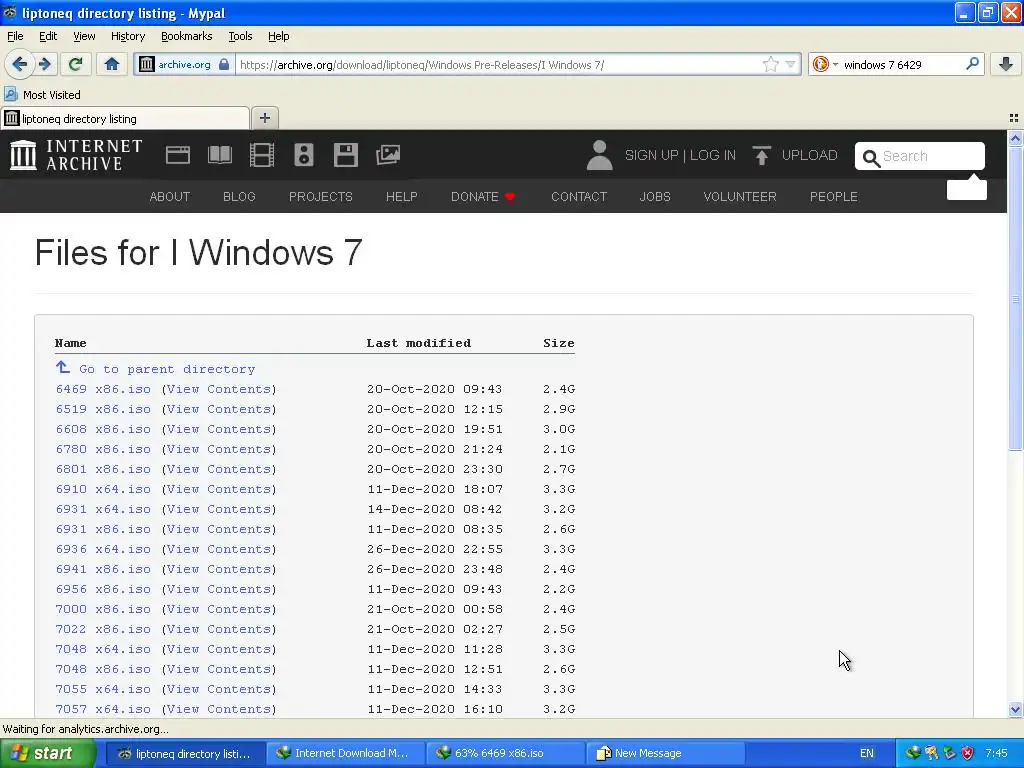Click the parent directory up-arrow icon
Viewport: 1024px width, 768px height.
63,368
